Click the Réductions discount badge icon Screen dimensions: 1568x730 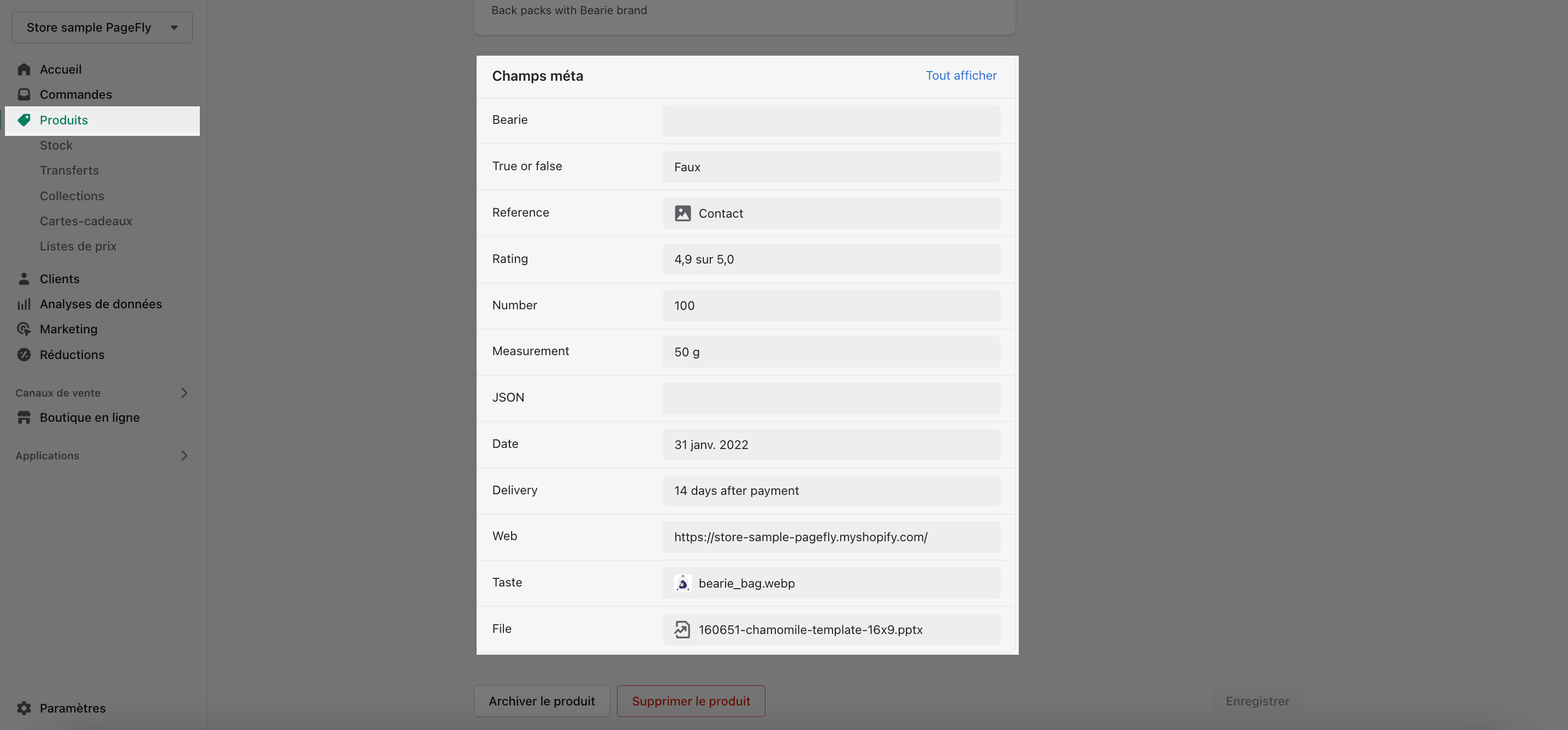[23, 355]
